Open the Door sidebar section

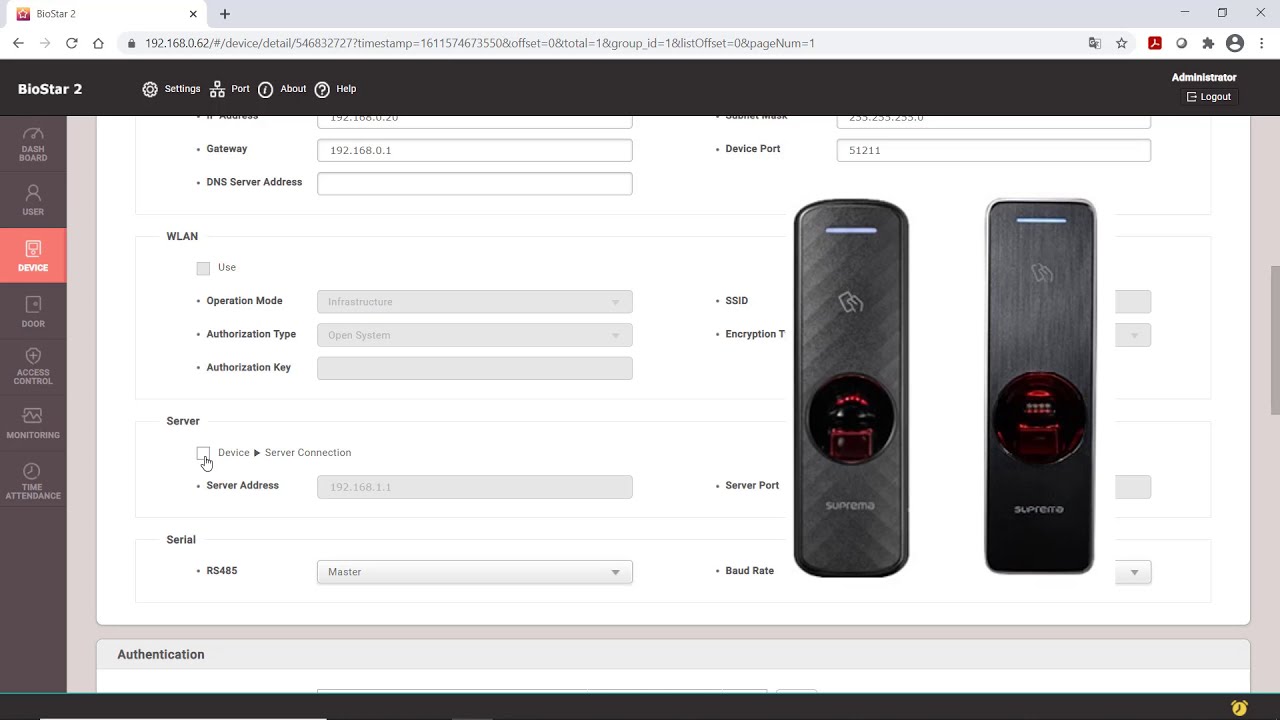tap(33, 312)
